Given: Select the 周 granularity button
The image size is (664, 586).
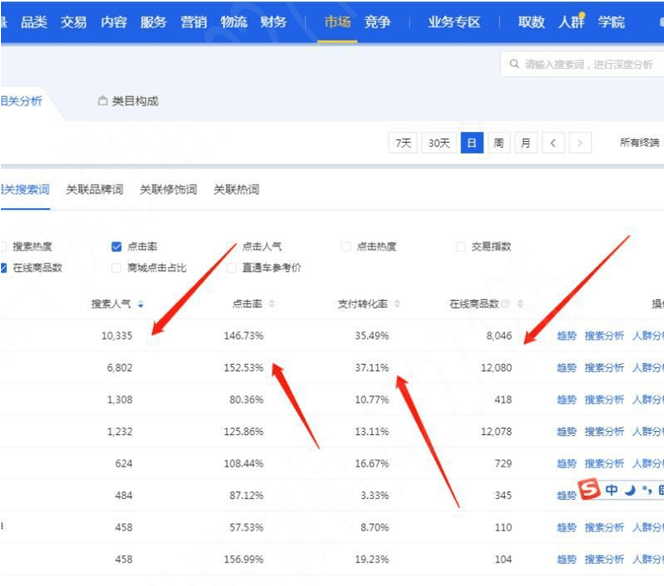Looking at the screenshot, I should [499, 143].
